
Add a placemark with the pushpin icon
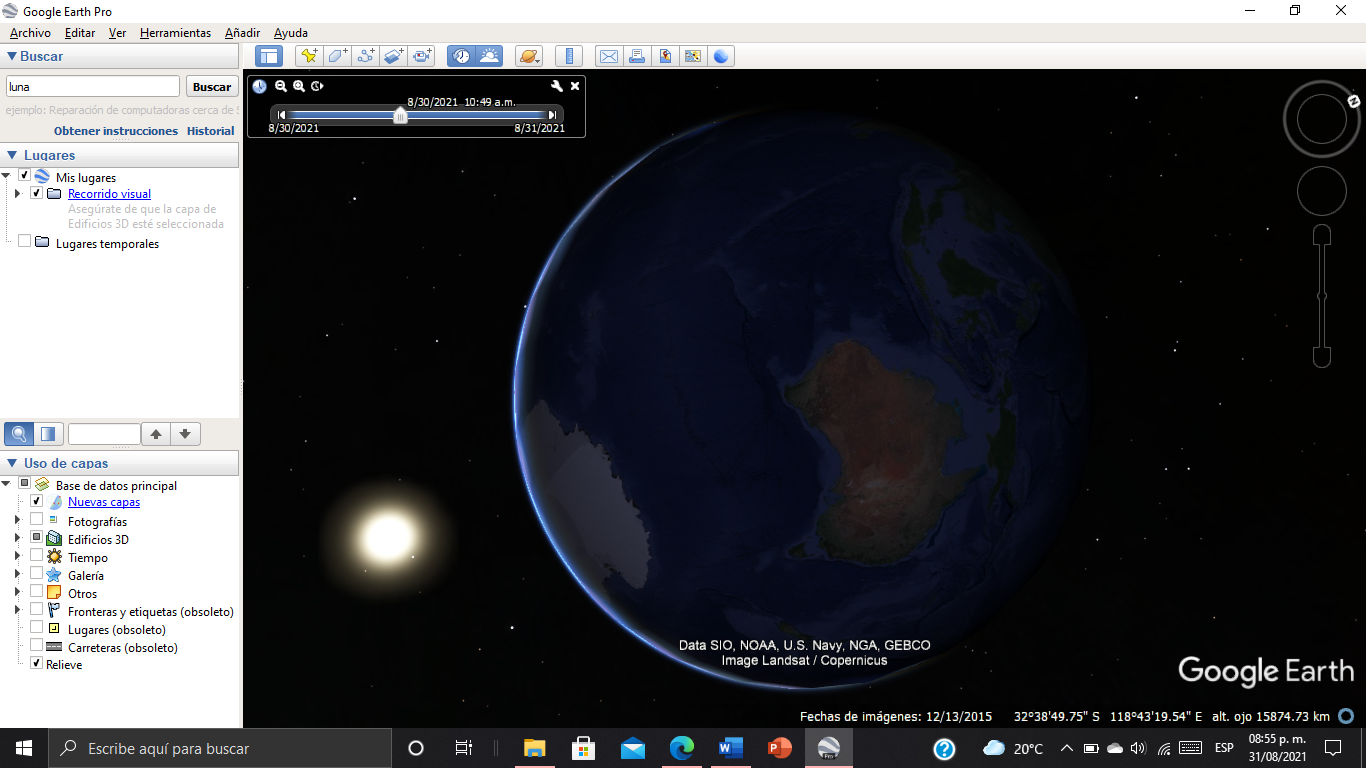309,56
